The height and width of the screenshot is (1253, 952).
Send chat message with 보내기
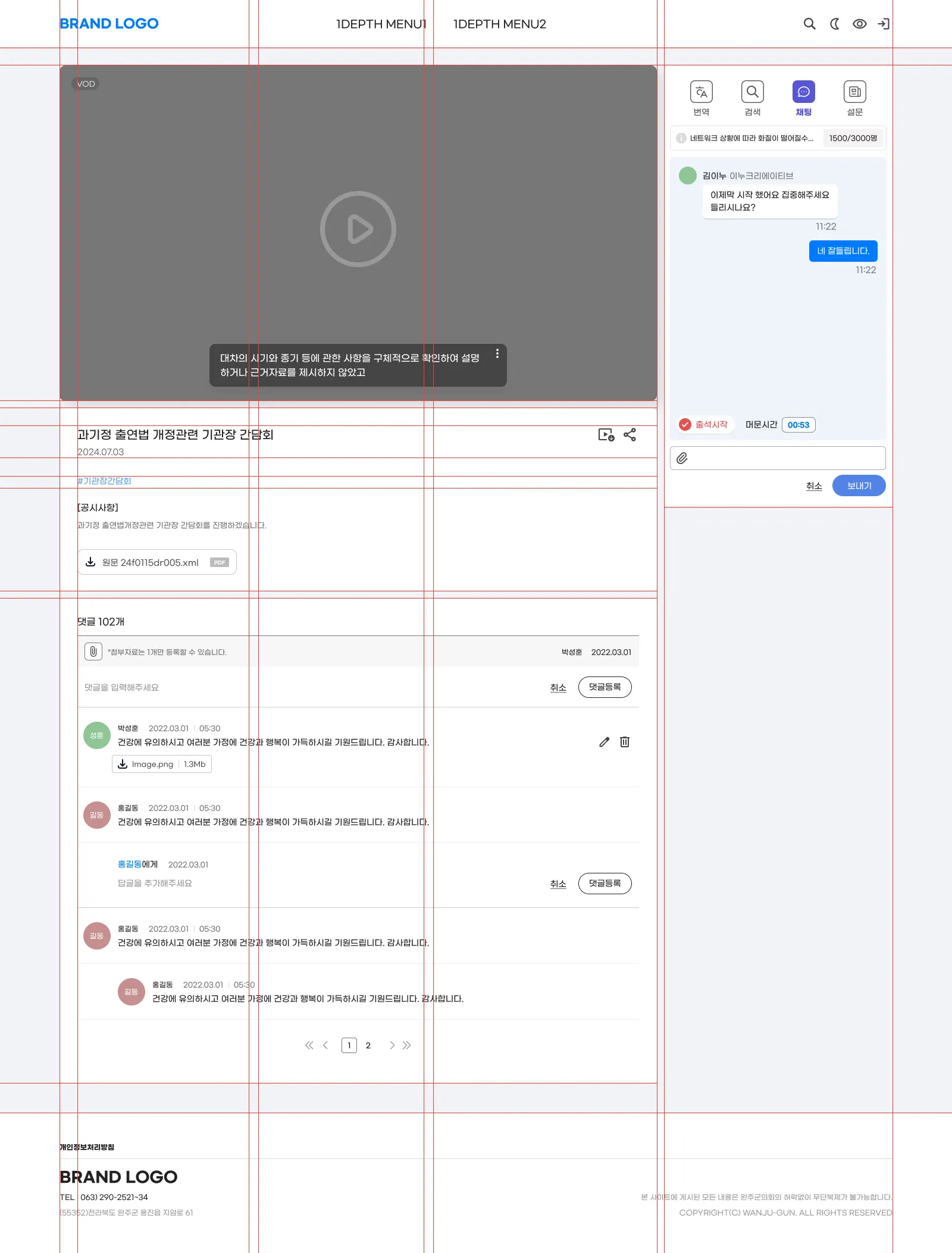pos(859,485)
